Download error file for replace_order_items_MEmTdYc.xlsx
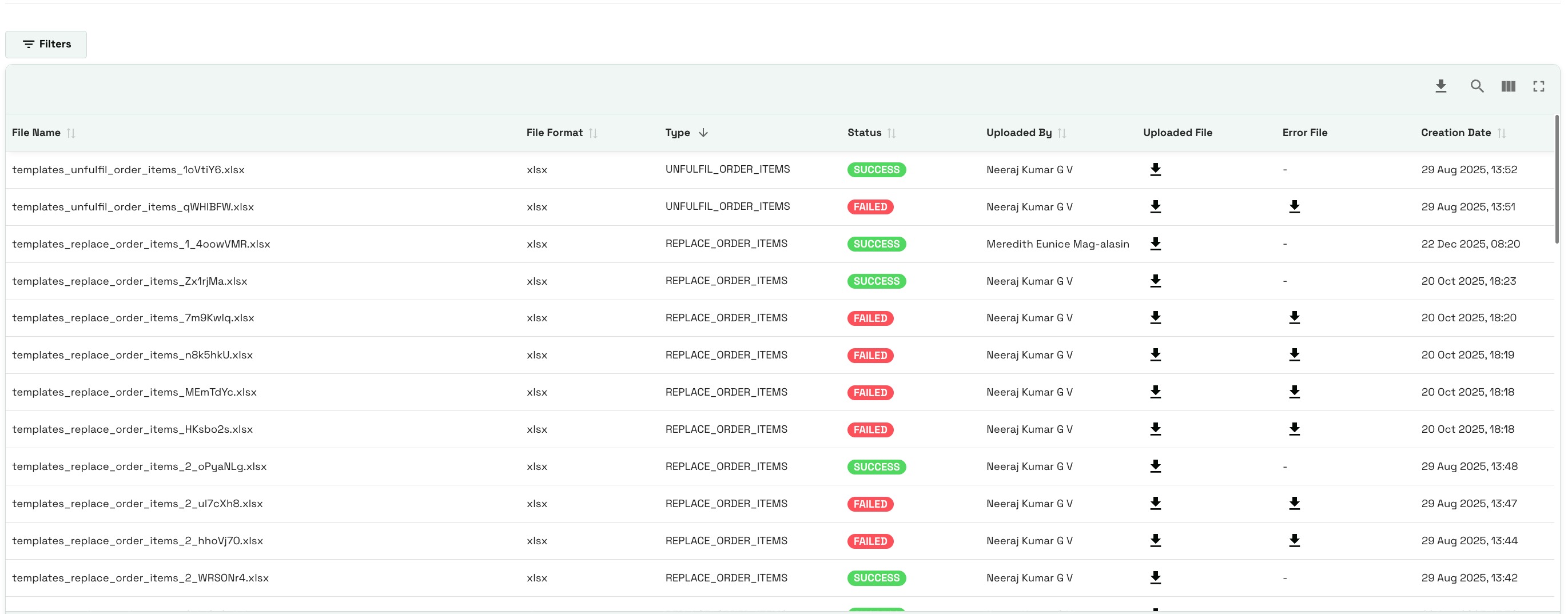Viewport: 1568px width, 614px height. tap(1294, 392)
